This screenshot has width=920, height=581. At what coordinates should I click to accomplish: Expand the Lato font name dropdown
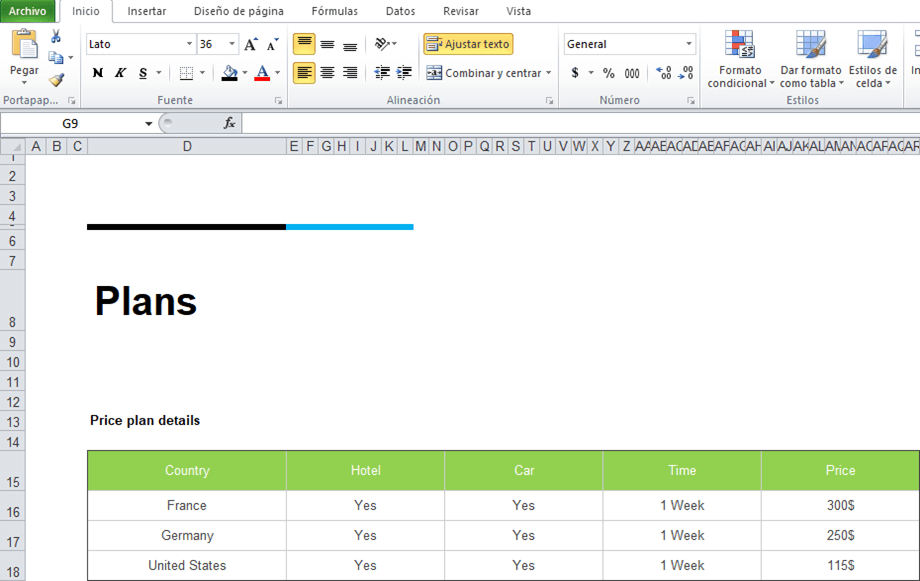pyautogui.click(x=189, y=44)
